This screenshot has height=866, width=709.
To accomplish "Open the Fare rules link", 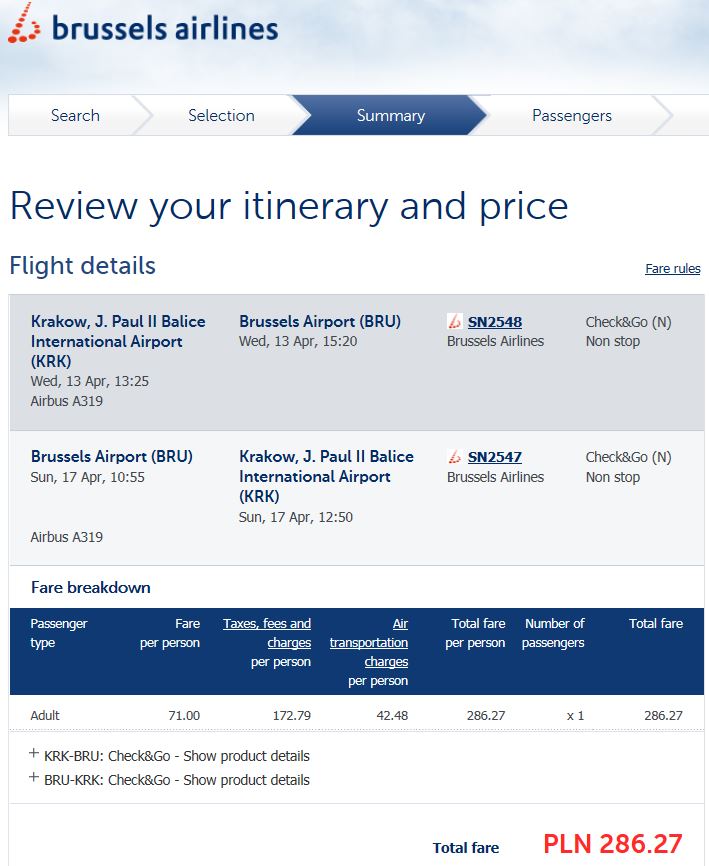I will (x=673, y=268).
